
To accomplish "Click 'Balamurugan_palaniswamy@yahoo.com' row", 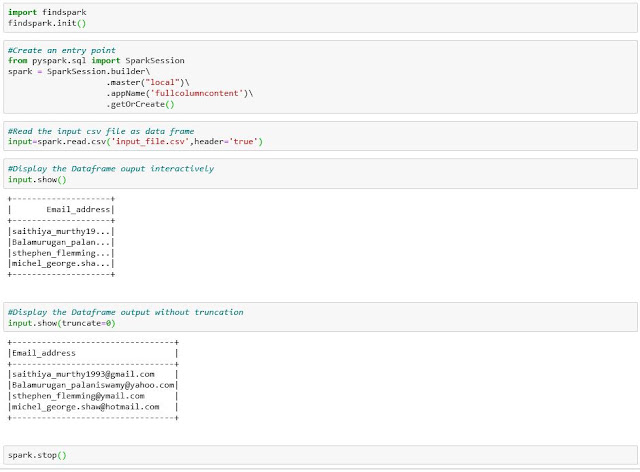I will click(93, 385).
